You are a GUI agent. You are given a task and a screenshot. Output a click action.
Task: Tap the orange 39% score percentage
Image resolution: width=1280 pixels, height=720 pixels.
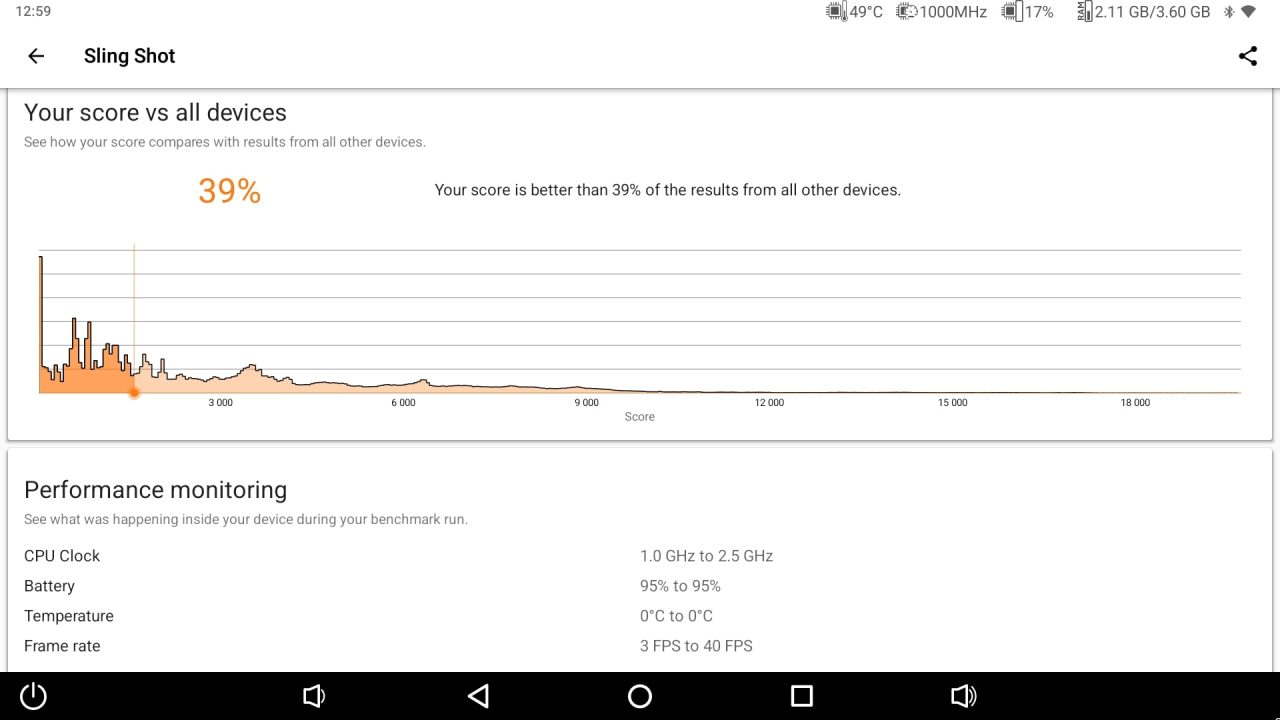229,190
